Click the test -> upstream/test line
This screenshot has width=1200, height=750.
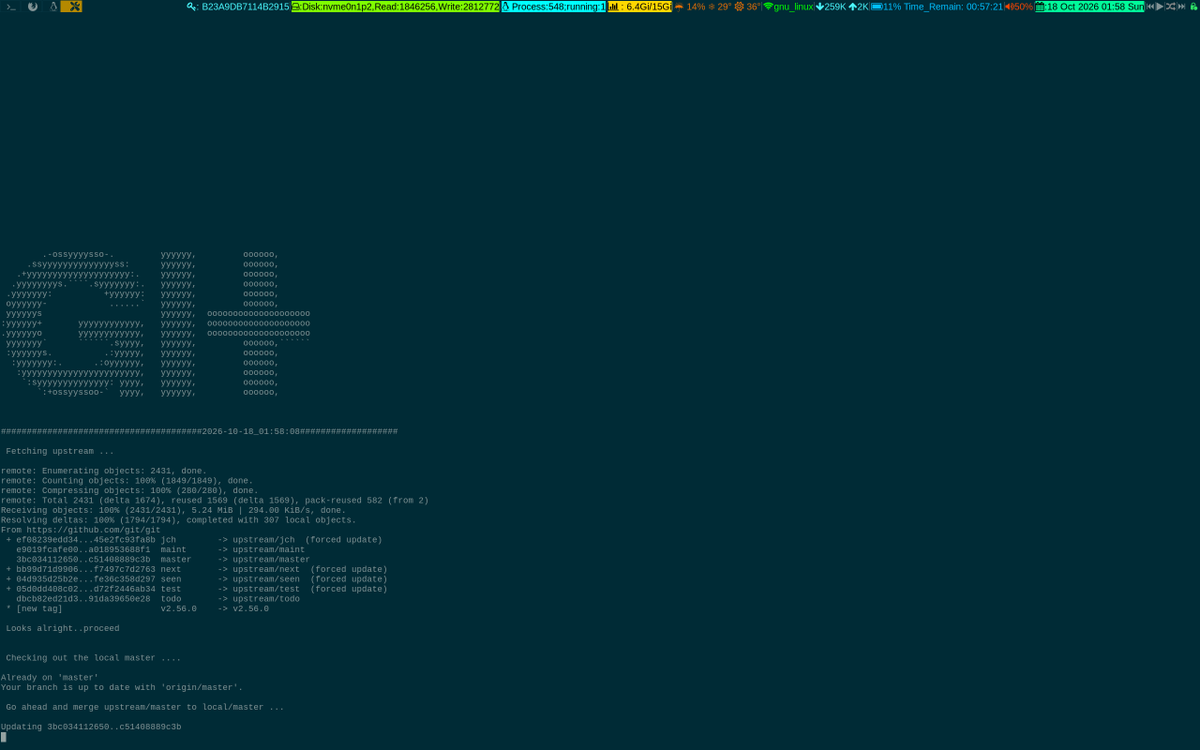(x=197, y=589)
